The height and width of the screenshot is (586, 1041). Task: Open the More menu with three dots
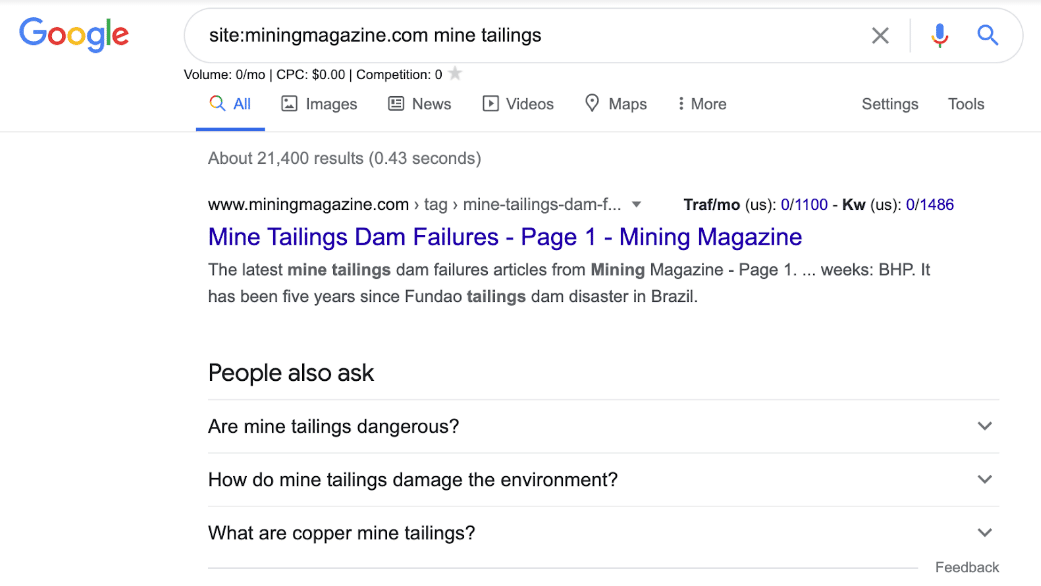701,104
